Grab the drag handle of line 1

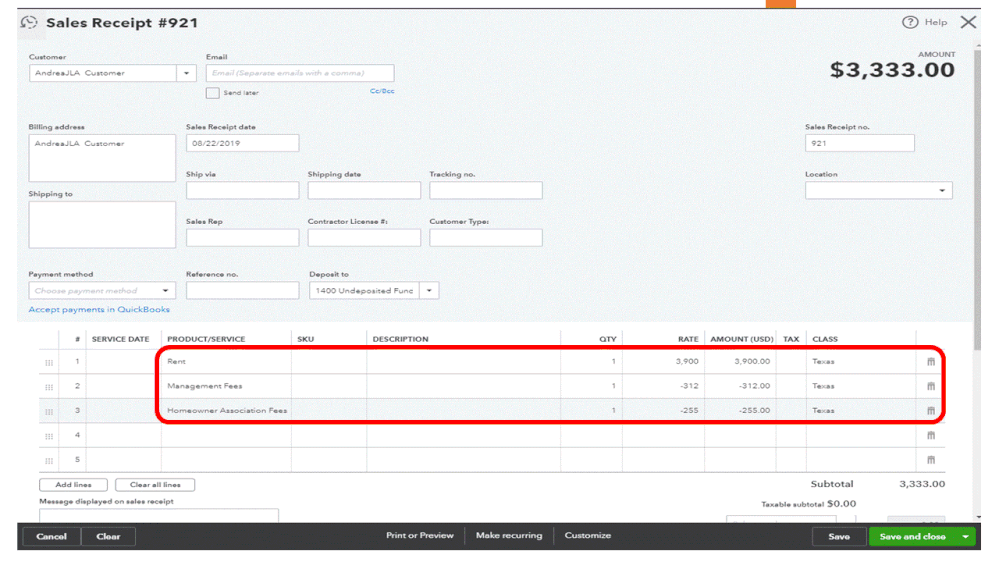49,363
